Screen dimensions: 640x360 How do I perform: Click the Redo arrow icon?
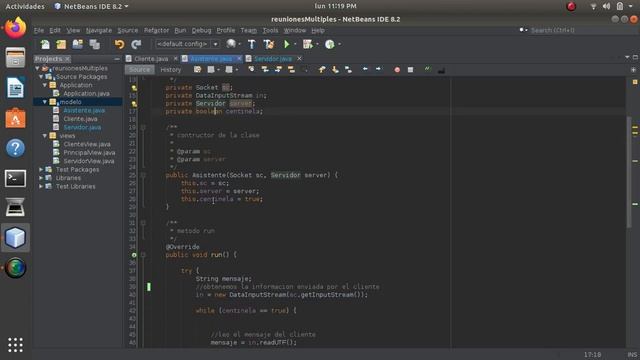click(136, 44)
